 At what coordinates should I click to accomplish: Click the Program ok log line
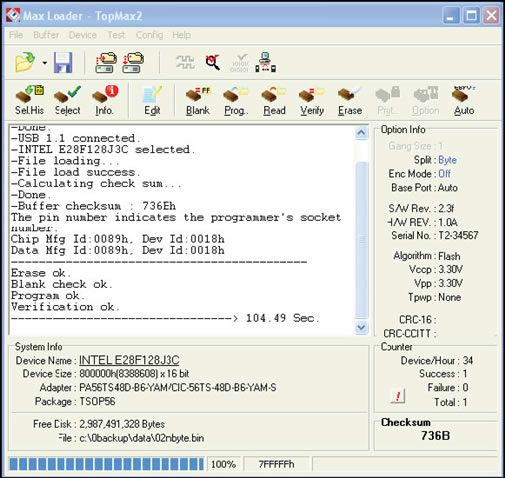coord(48,295)
